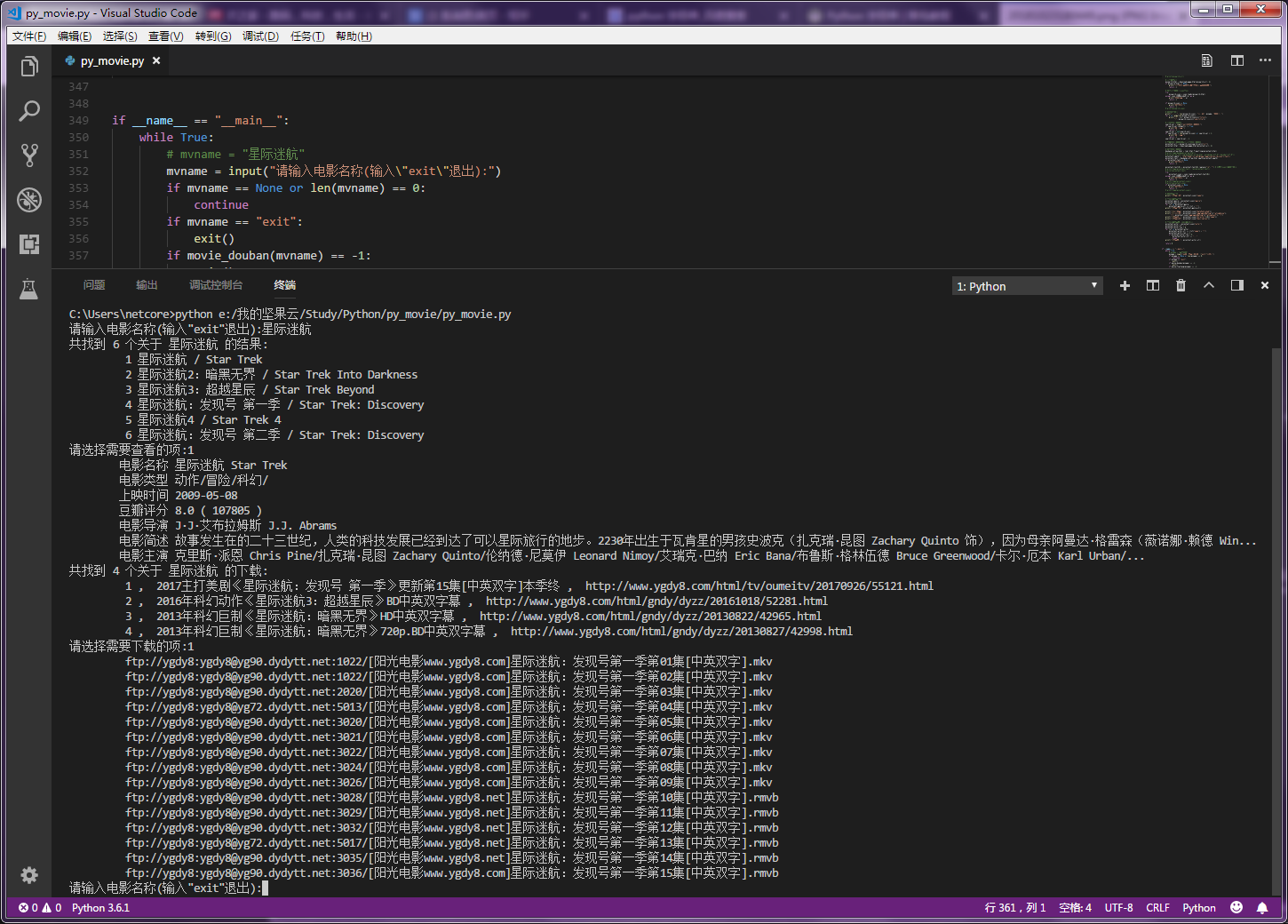
Task: Click errors and warnings count in status bar
Action: click(x=40, y=908)
